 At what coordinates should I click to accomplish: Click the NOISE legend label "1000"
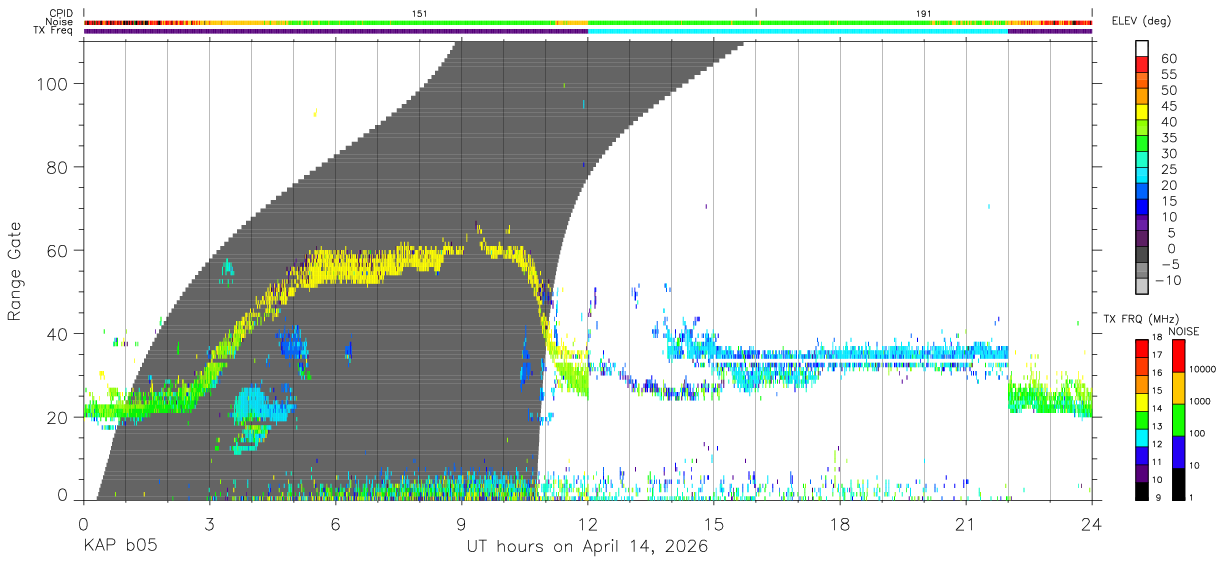pos(1202,402)
